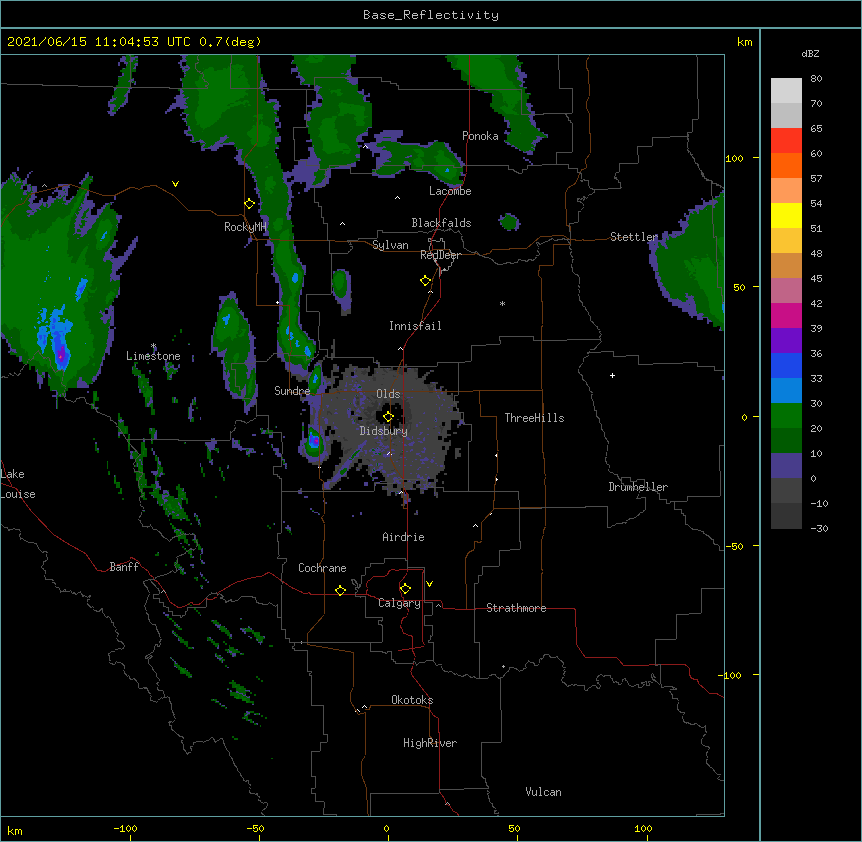862x842 pixels.
Task: Pick the pink 42-45 dBZ legend swatch
Action: [x=786, y=291]
